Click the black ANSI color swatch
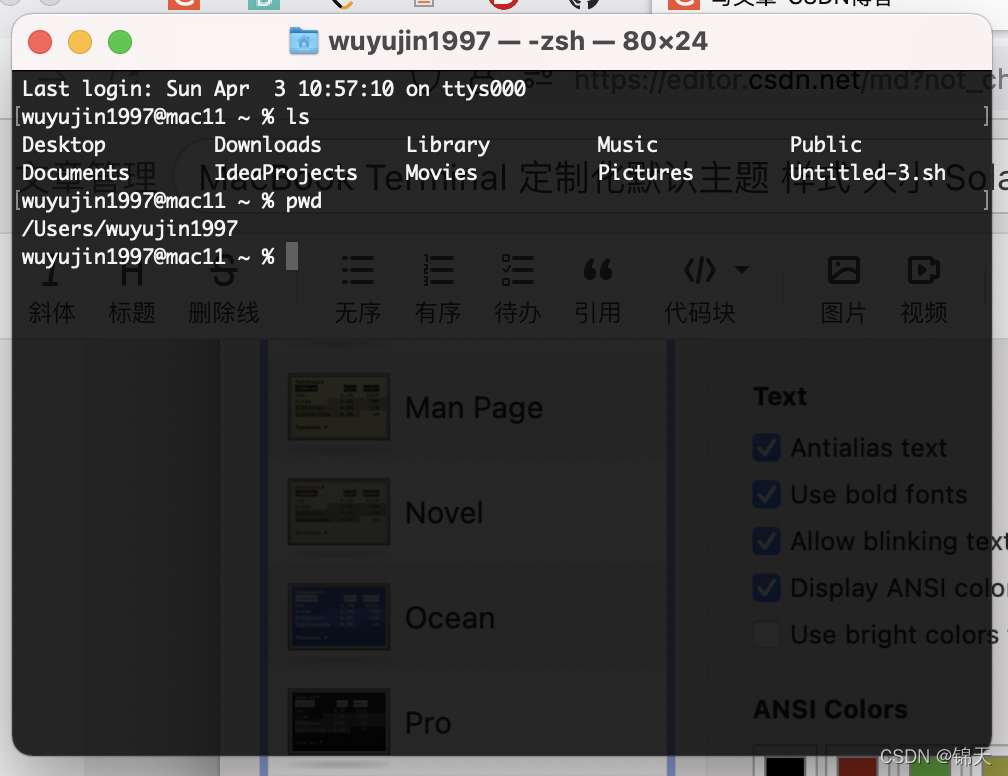This screenshot has width=1008, height=776. tap(785, 765)
